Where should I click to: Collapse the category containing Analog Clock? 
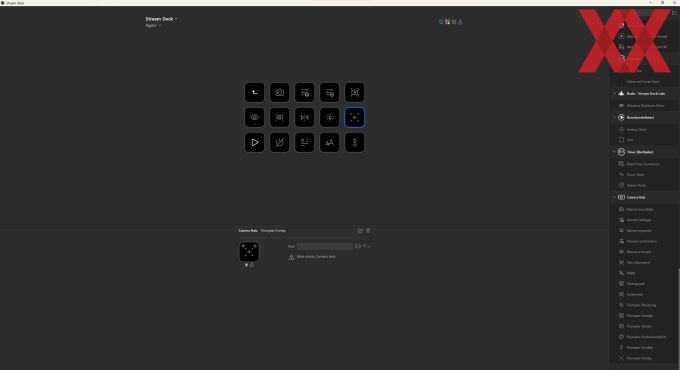click(x=614, y=118)
